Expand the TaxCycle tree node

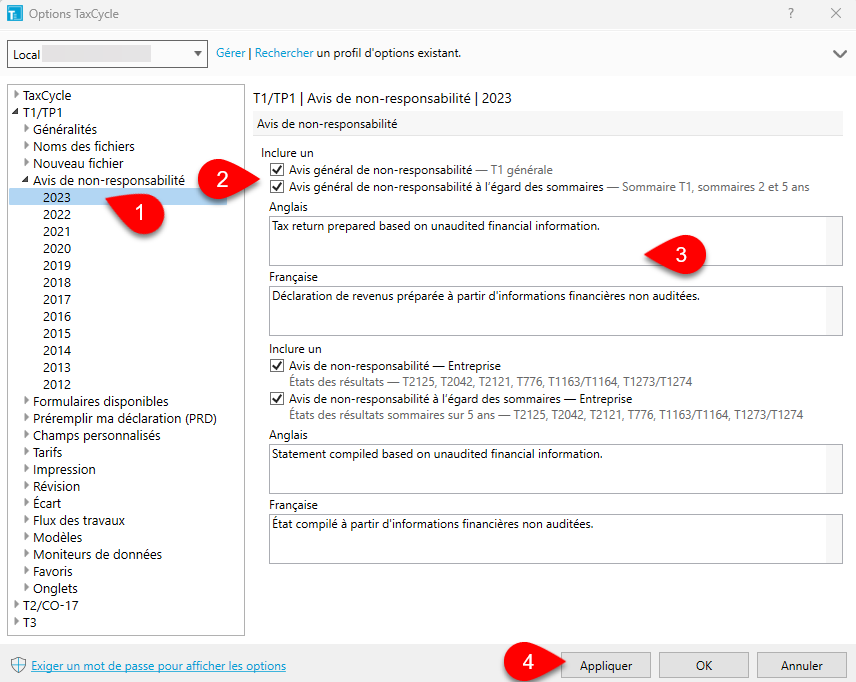pyautogui.click(x=16, y=95)
